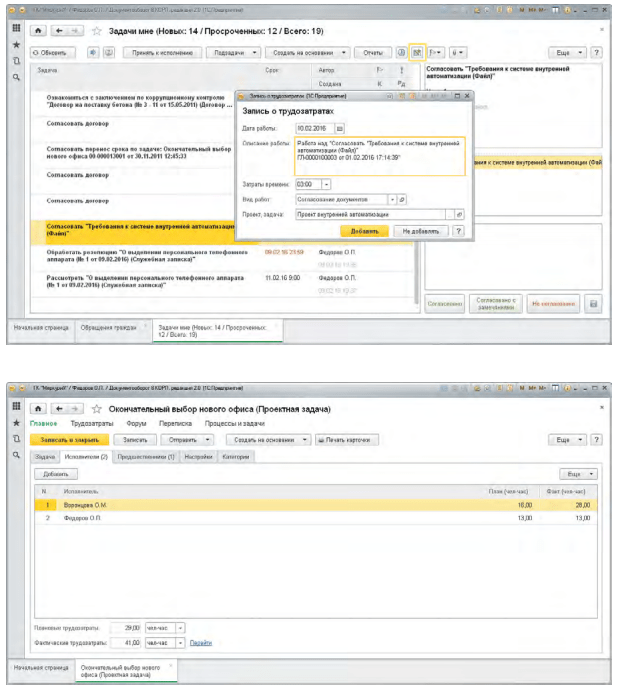Open the 'Проект, задача' item via its open icon
The image size is (618, 692).
[459, 214]
